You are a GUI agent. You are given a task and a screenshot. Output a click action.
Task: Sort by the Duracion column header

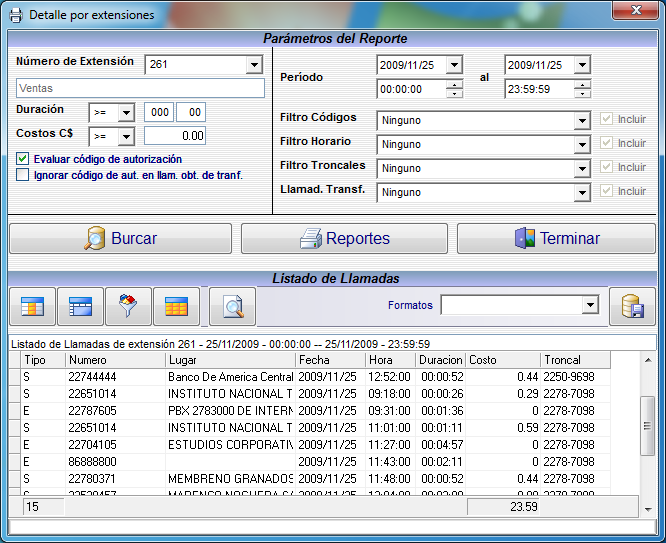point(440,360)
